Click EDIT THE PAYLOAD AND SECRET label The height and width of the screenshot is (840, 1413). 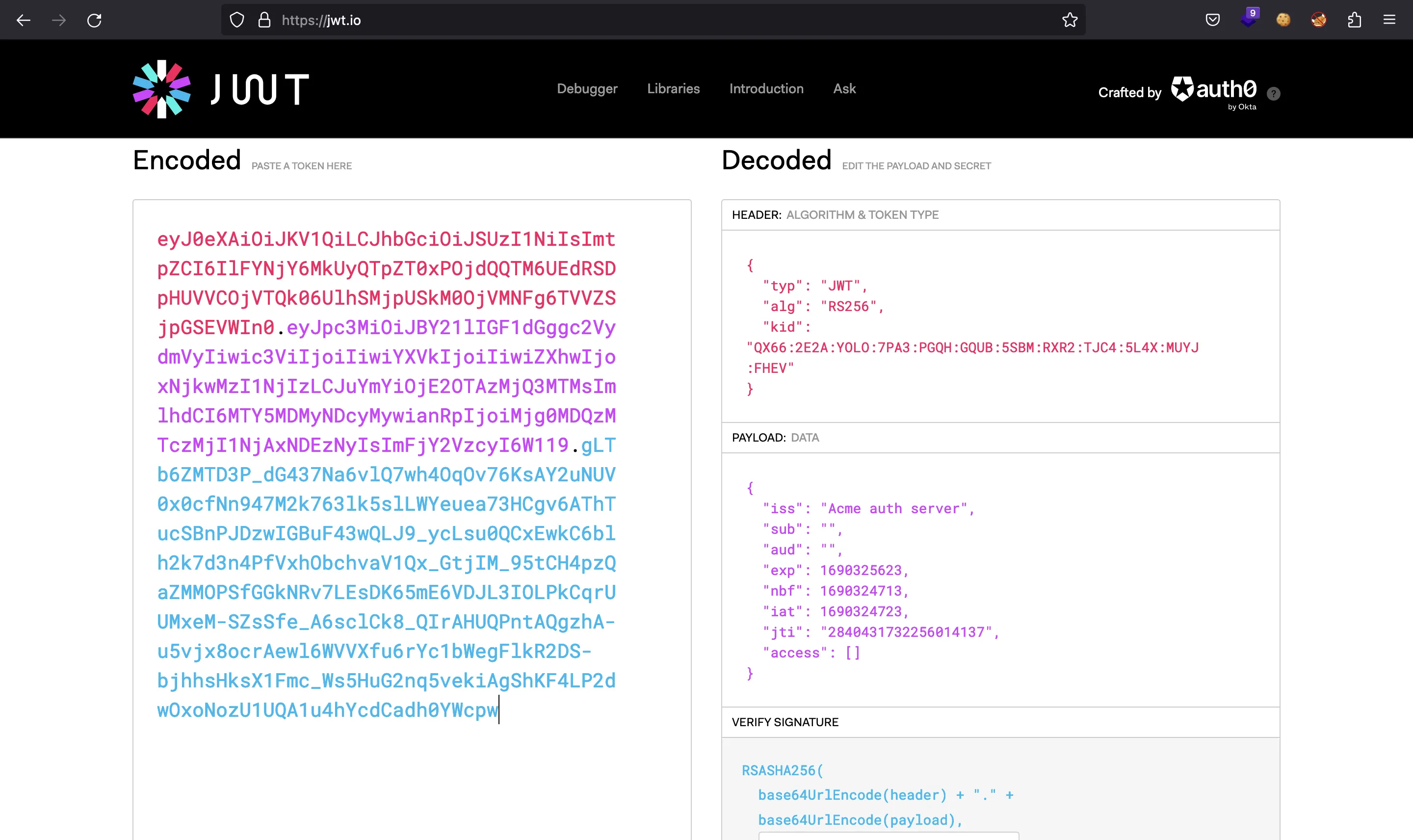point(915,165)
